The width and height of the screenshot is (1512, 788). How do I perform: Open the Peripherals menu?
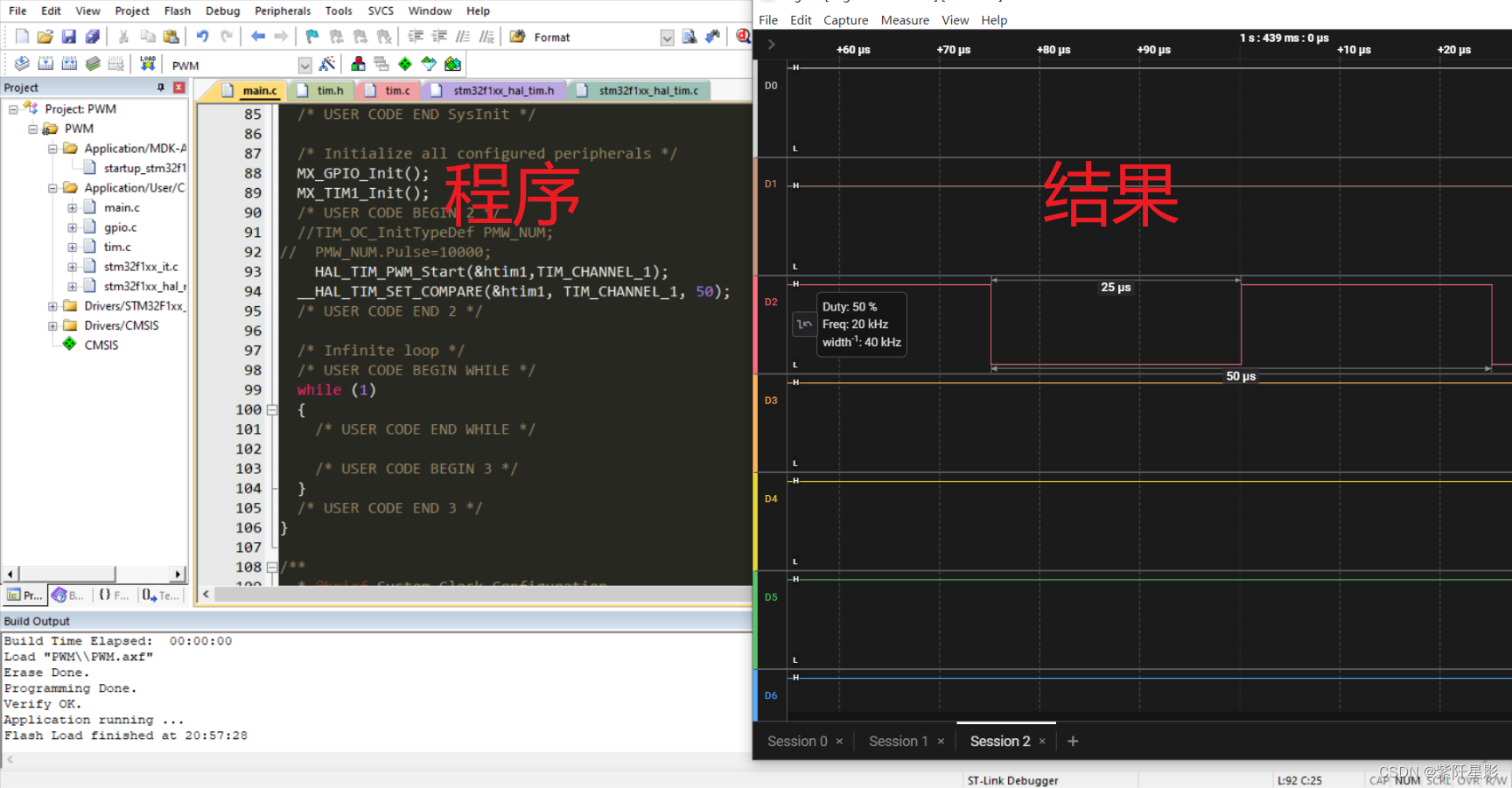tap(282, 10)
